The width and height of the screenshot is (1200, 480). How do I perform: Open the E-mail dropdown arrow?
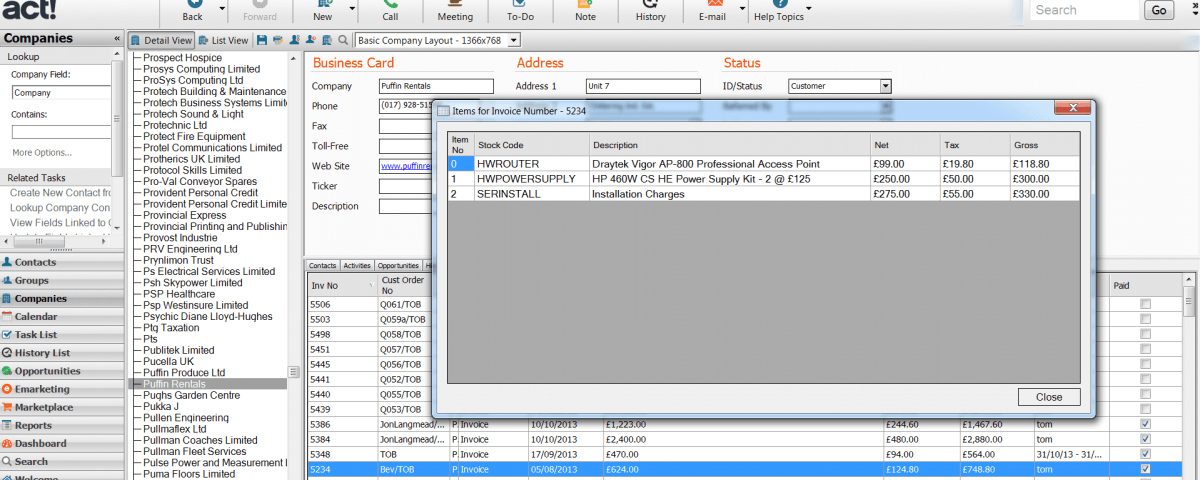(742, 8)
